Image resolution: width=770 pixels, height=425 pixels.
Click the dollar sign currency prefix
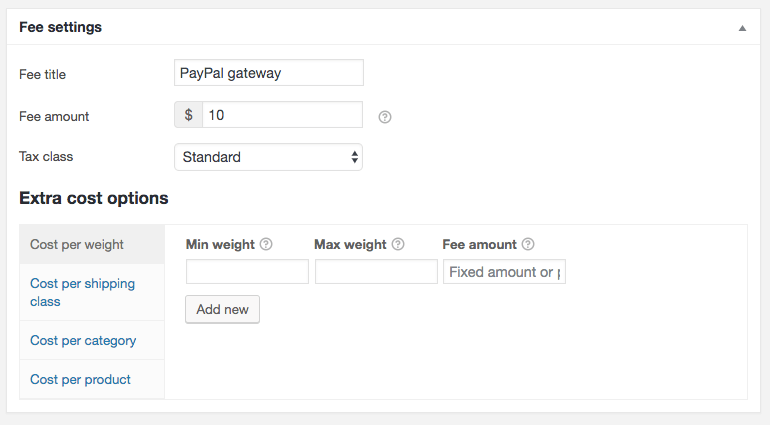click(189, 115)
